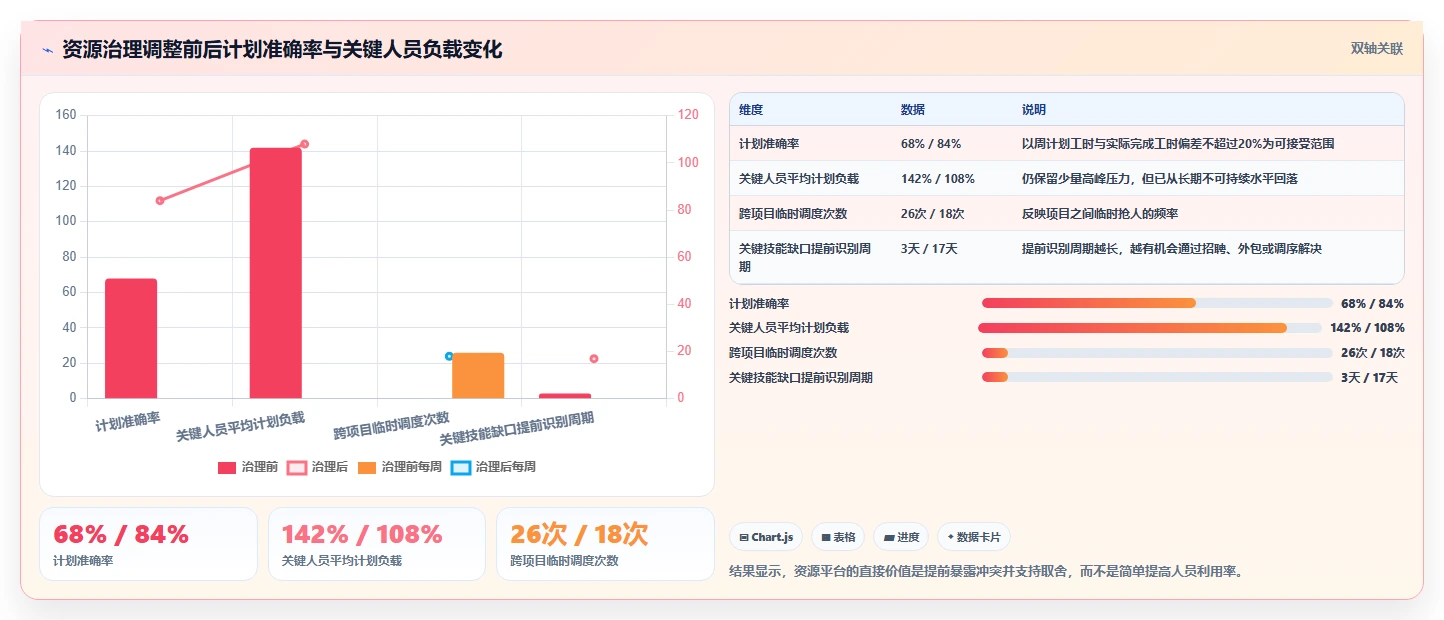
Task: Click the 关键技能缺口提前识别周期 progress bar
Action: (1157, 377)
